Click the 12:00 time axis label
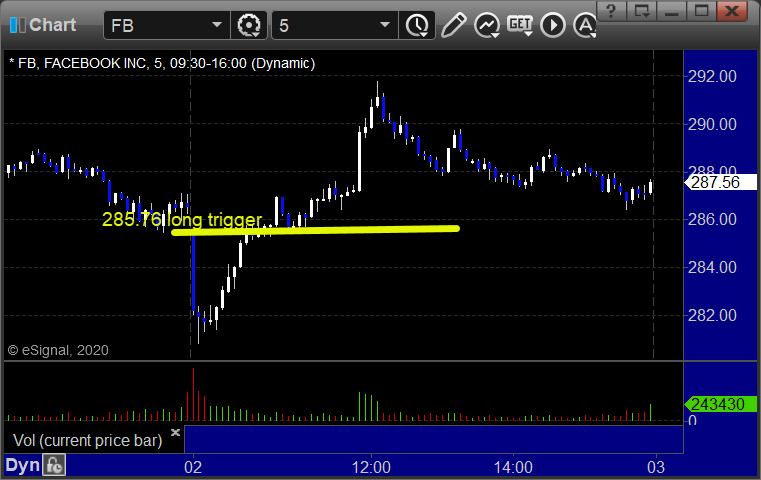761x480 pixels. click(371, 467)
